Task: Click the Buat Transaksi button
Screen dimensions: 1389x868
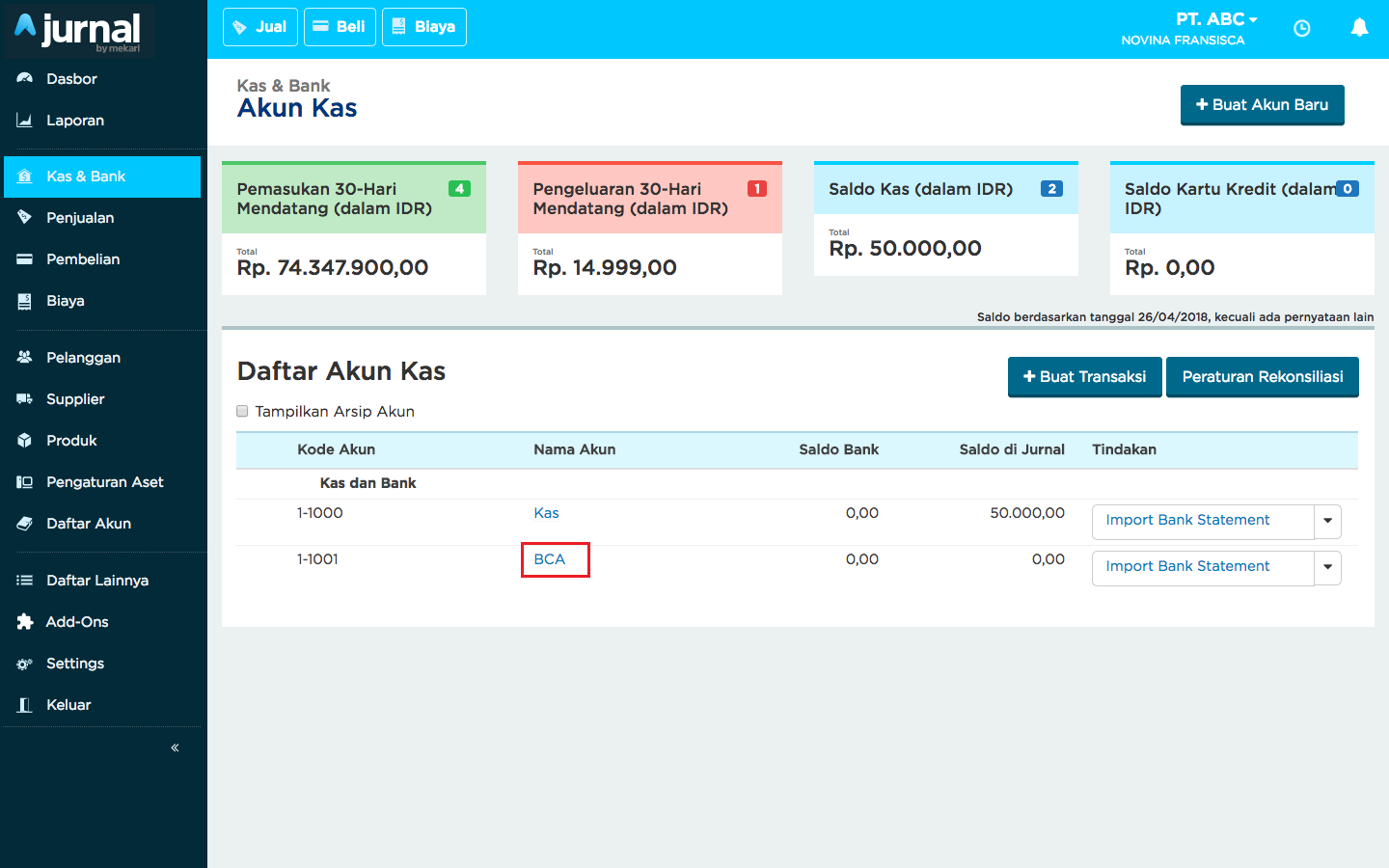Action: (1084, 377)
